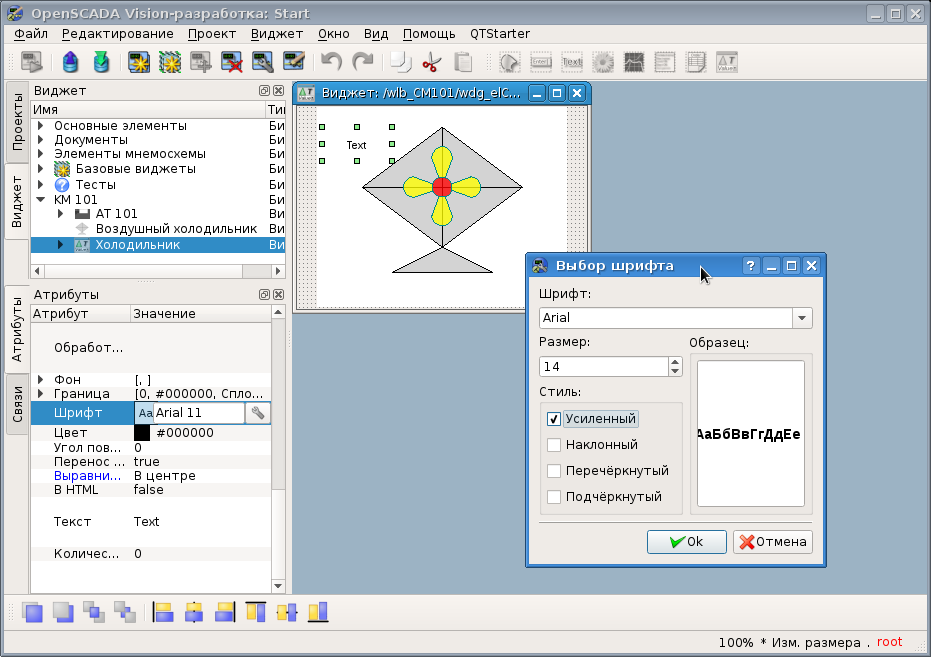The image size is (931, 657).
Task: Enable the Наклонный style checkbox
Action: coord(554,445)
